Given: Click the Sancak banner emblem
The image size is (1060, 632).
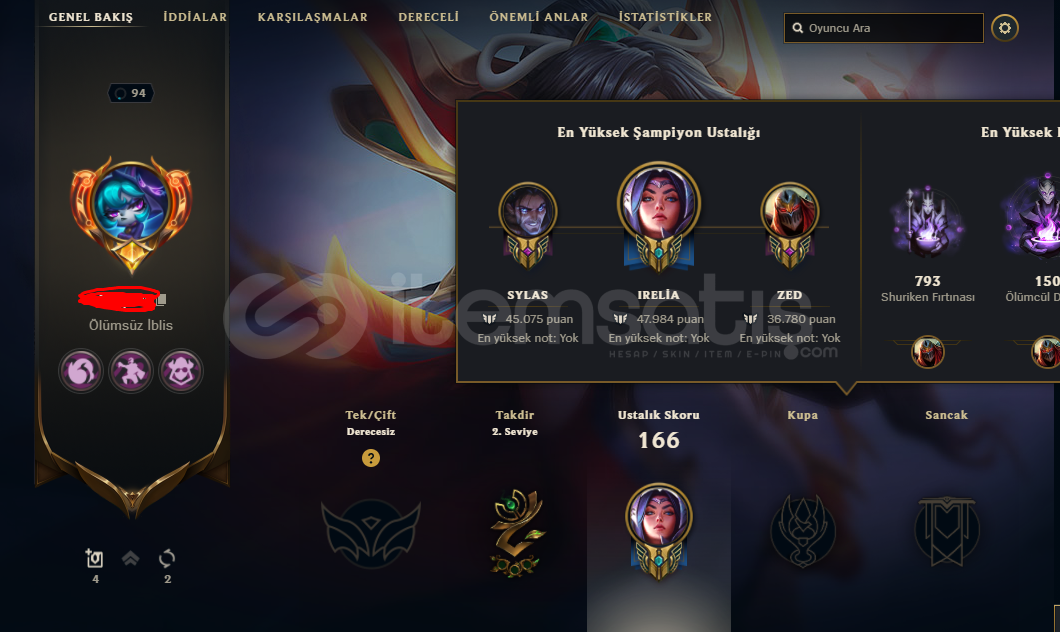Looking at the screenshot, I should click(946, 531).
